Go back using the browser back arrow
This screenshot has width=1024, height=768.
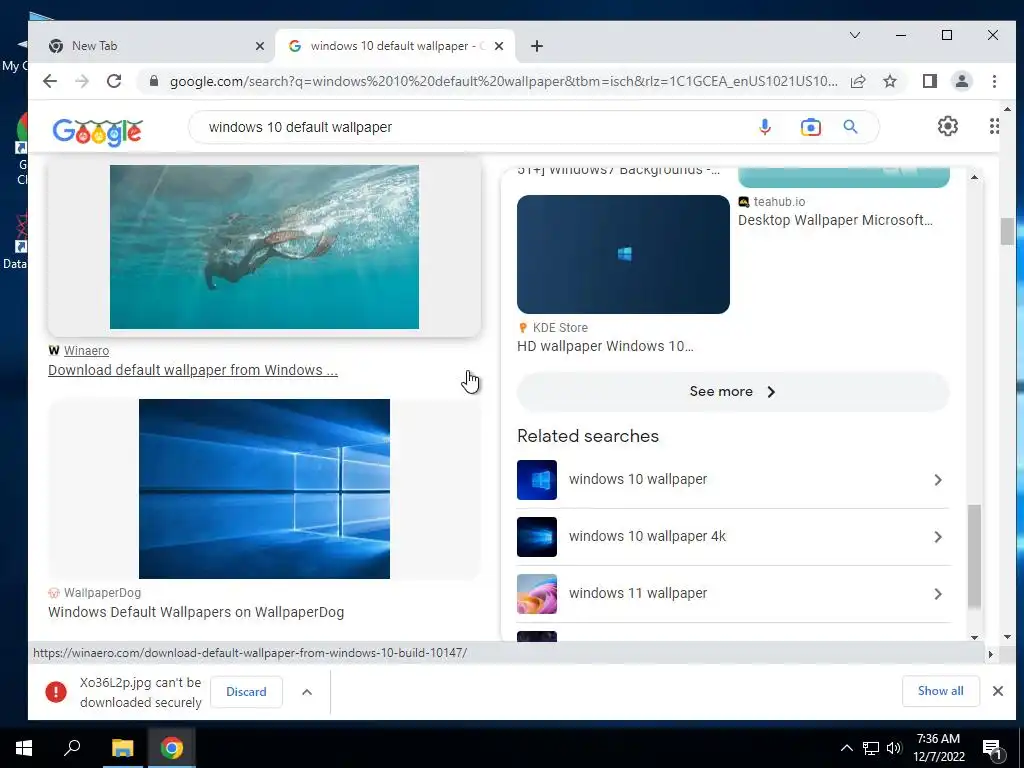pyautogui.click(x=50, y=81)
